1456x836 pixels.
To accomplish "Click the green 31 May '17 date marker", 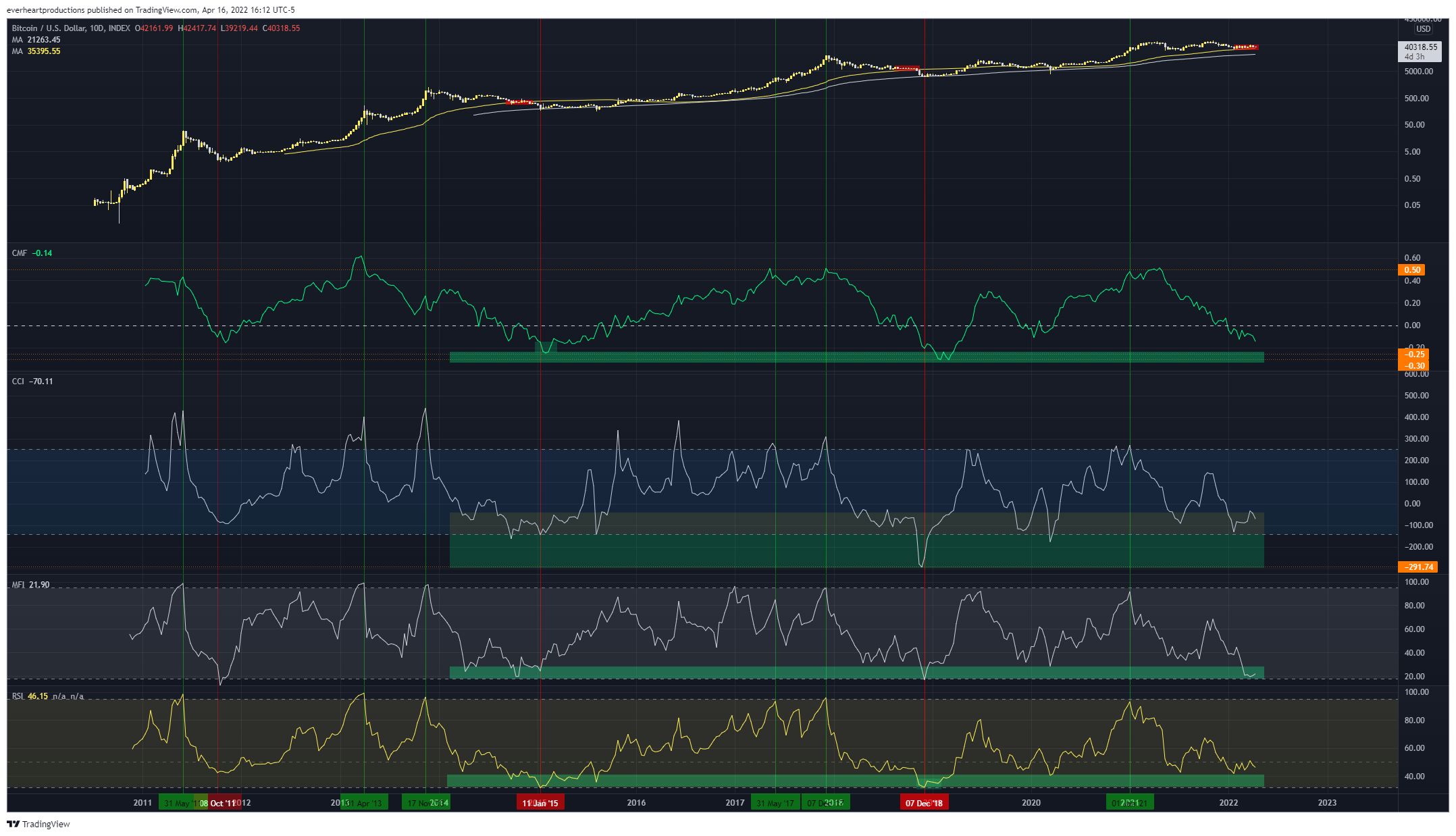I will click(x=775, y=803).
